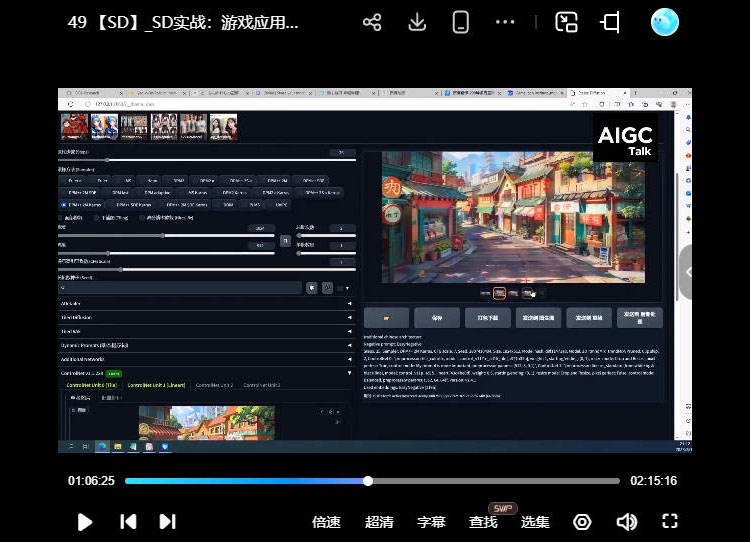Click the share icon in top bar

[x=372, y=22]
